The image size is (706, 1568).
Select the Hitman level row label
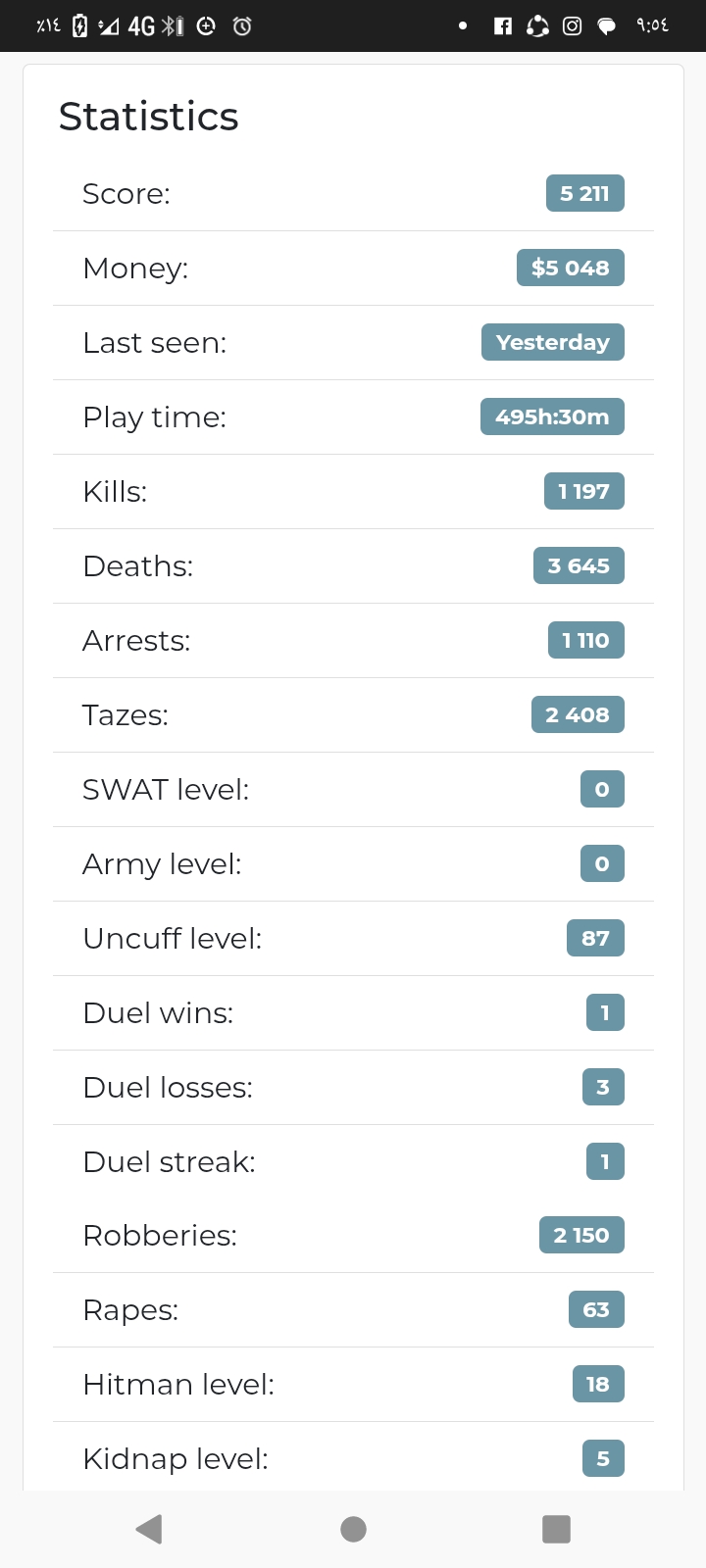(x=178, y=1384)
